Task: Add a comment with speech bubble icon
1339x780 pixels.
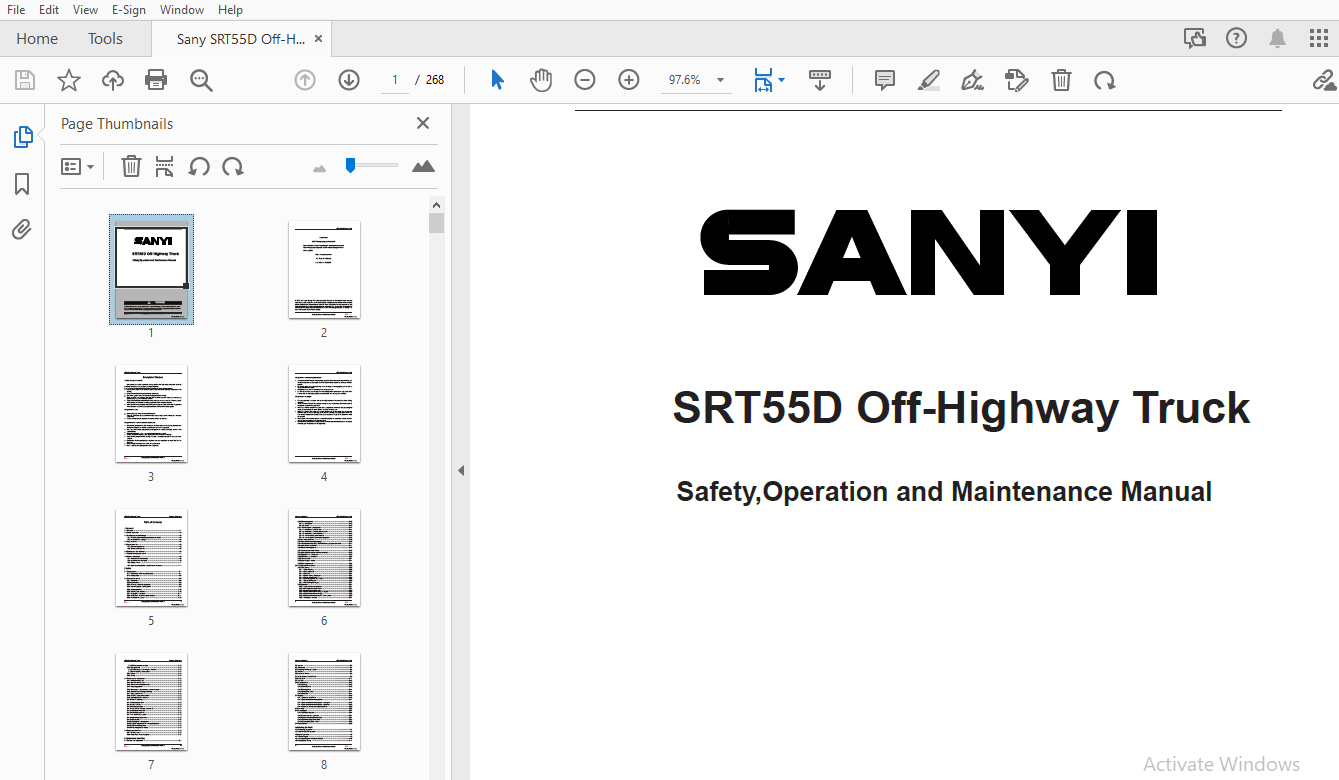Action: tap(885, 80)
